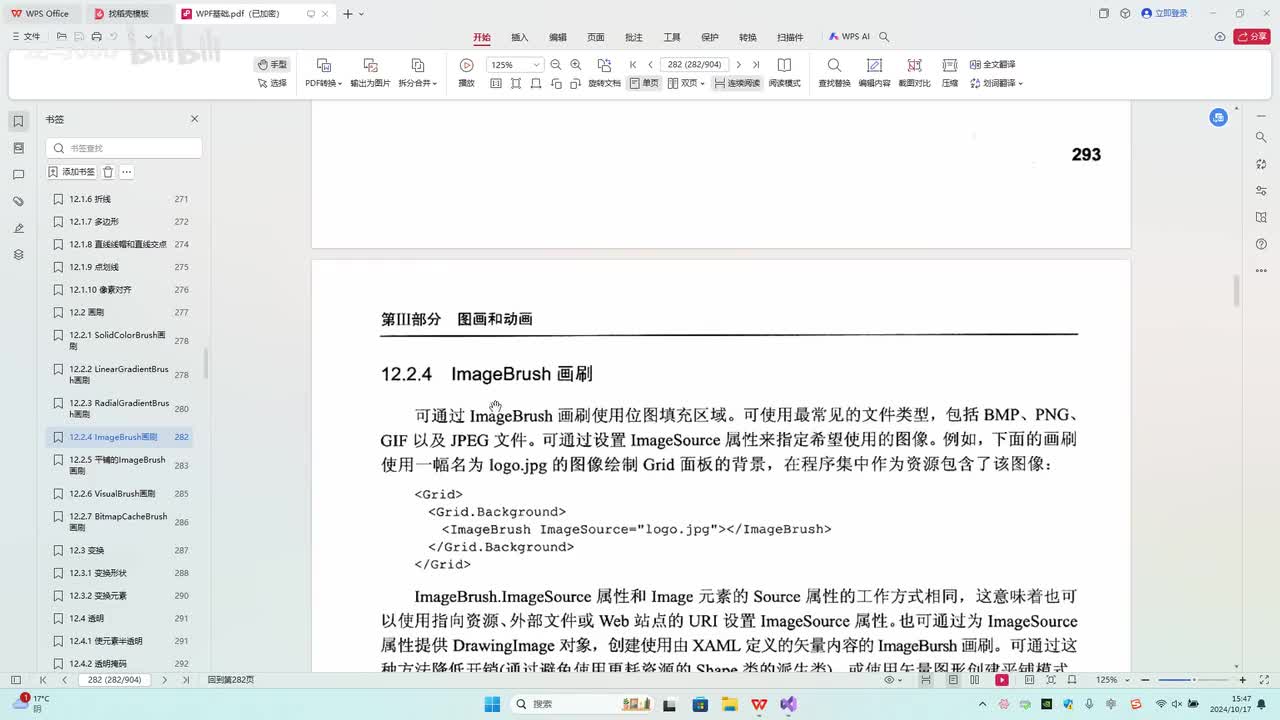Image resolution: width=1280 pixels, height=720 pixels.
Task: Zoom in with the magnifier plus icon
Action: click(576, 65)
